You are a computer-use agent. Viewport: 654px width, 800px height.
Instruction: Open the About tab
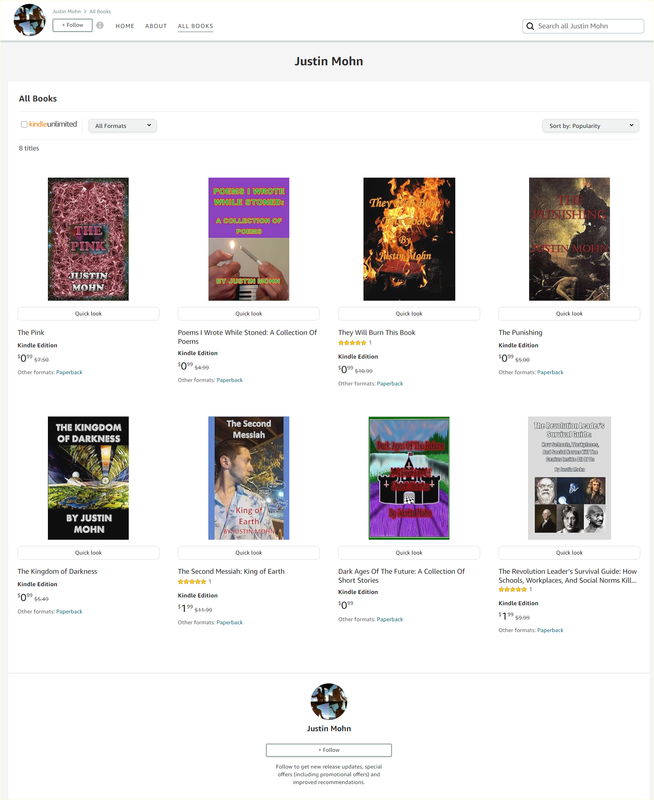click(156, 26)
